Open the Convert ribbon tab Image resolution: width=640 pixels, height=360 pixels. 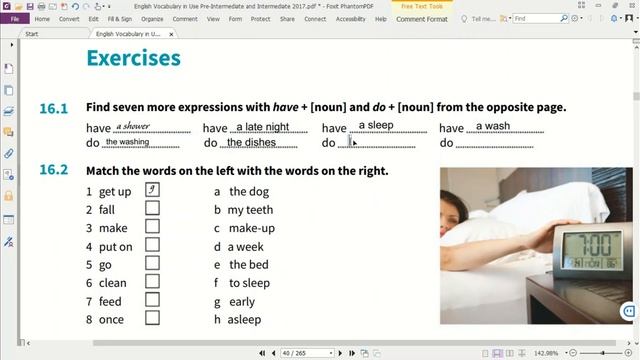tap(69, 19)
